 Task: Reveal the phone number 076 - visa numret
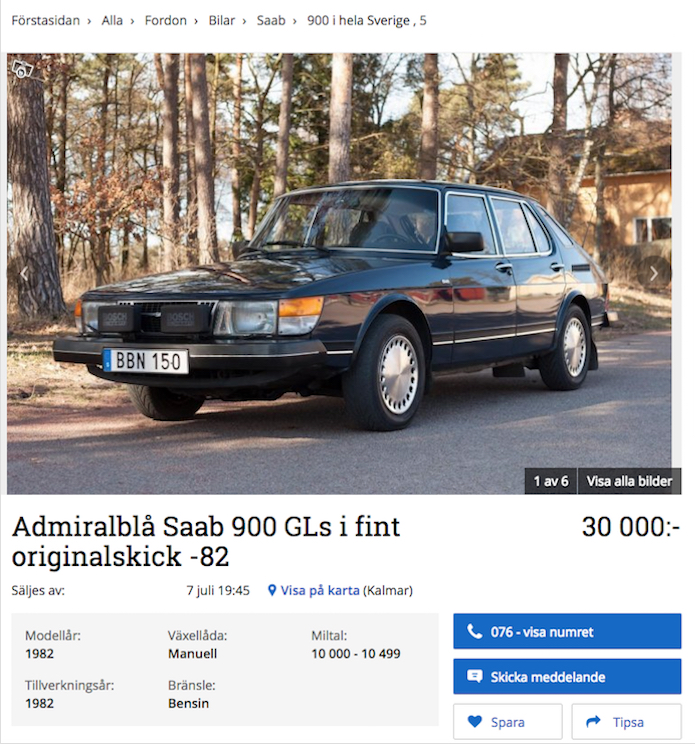pyautogui.click(x=567, y=631)
